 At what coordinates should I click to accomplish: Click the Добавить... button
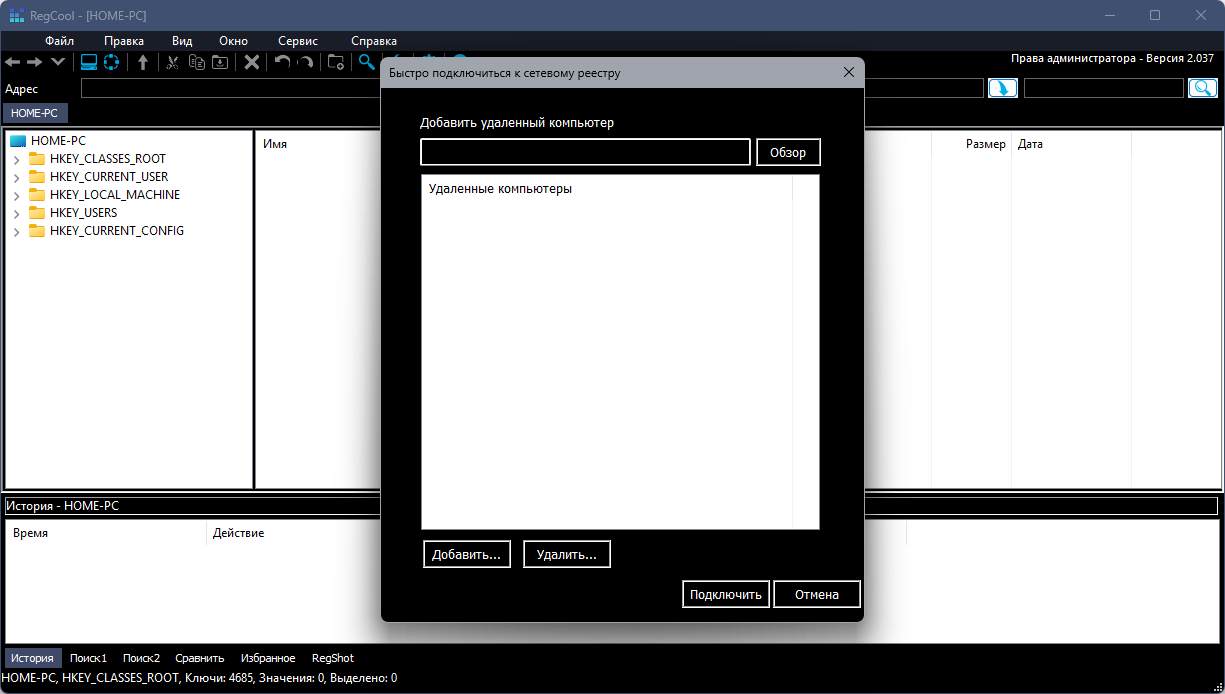click(467, 555)
